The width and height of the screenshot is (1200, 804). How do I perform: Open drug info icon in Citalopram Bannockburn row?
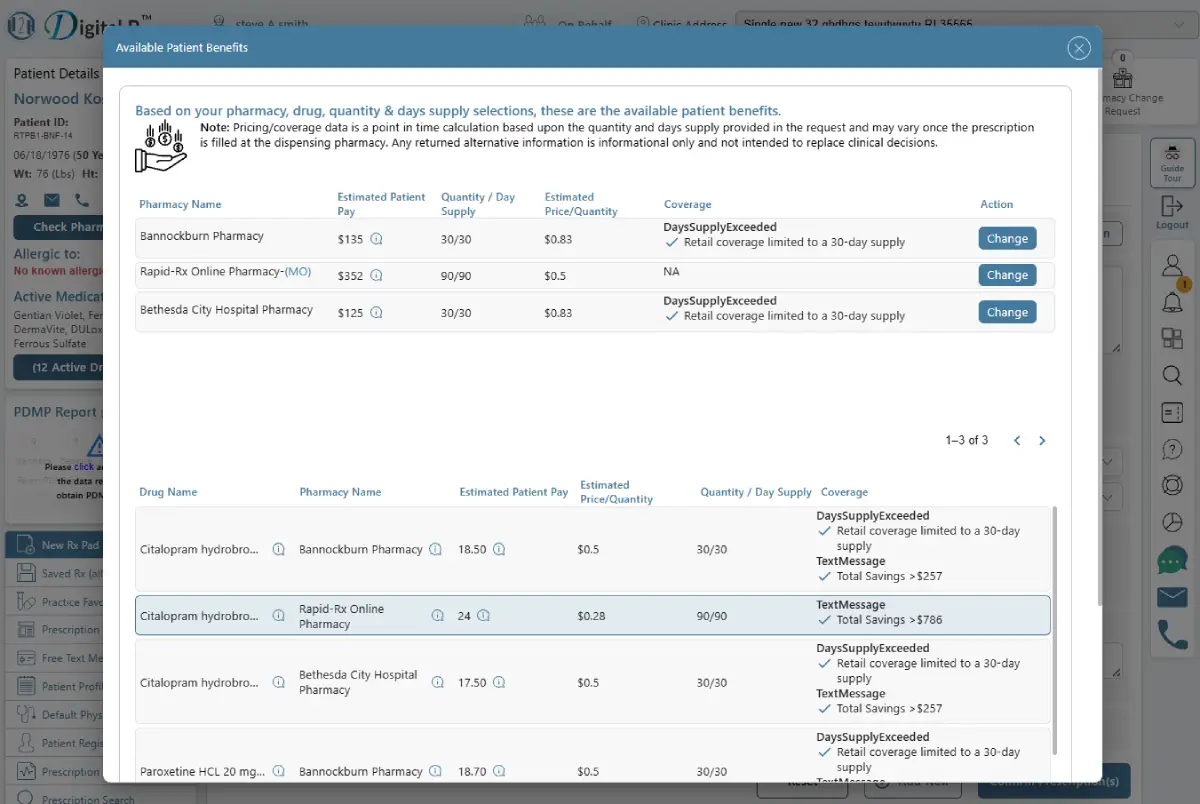279,549
